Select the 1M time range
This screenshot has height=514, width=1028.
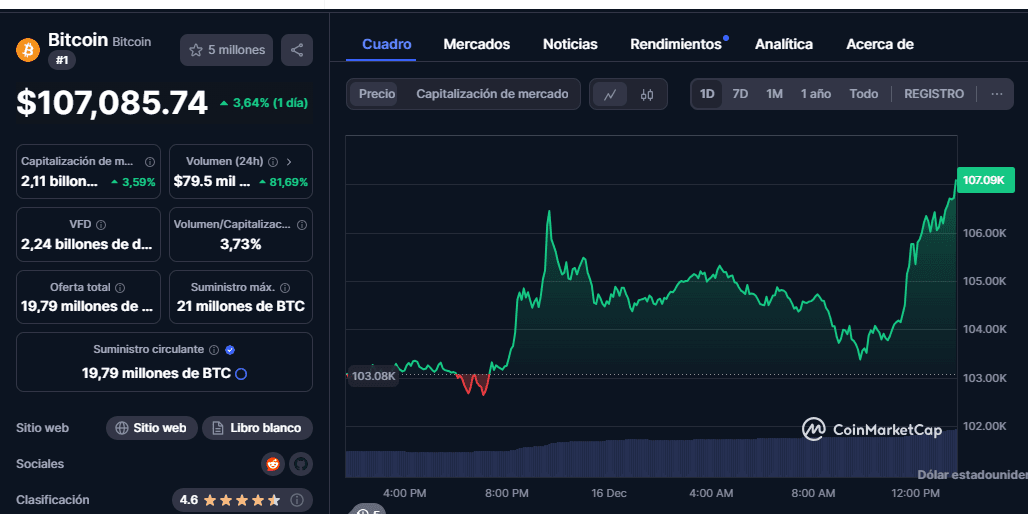click(774, 94)
